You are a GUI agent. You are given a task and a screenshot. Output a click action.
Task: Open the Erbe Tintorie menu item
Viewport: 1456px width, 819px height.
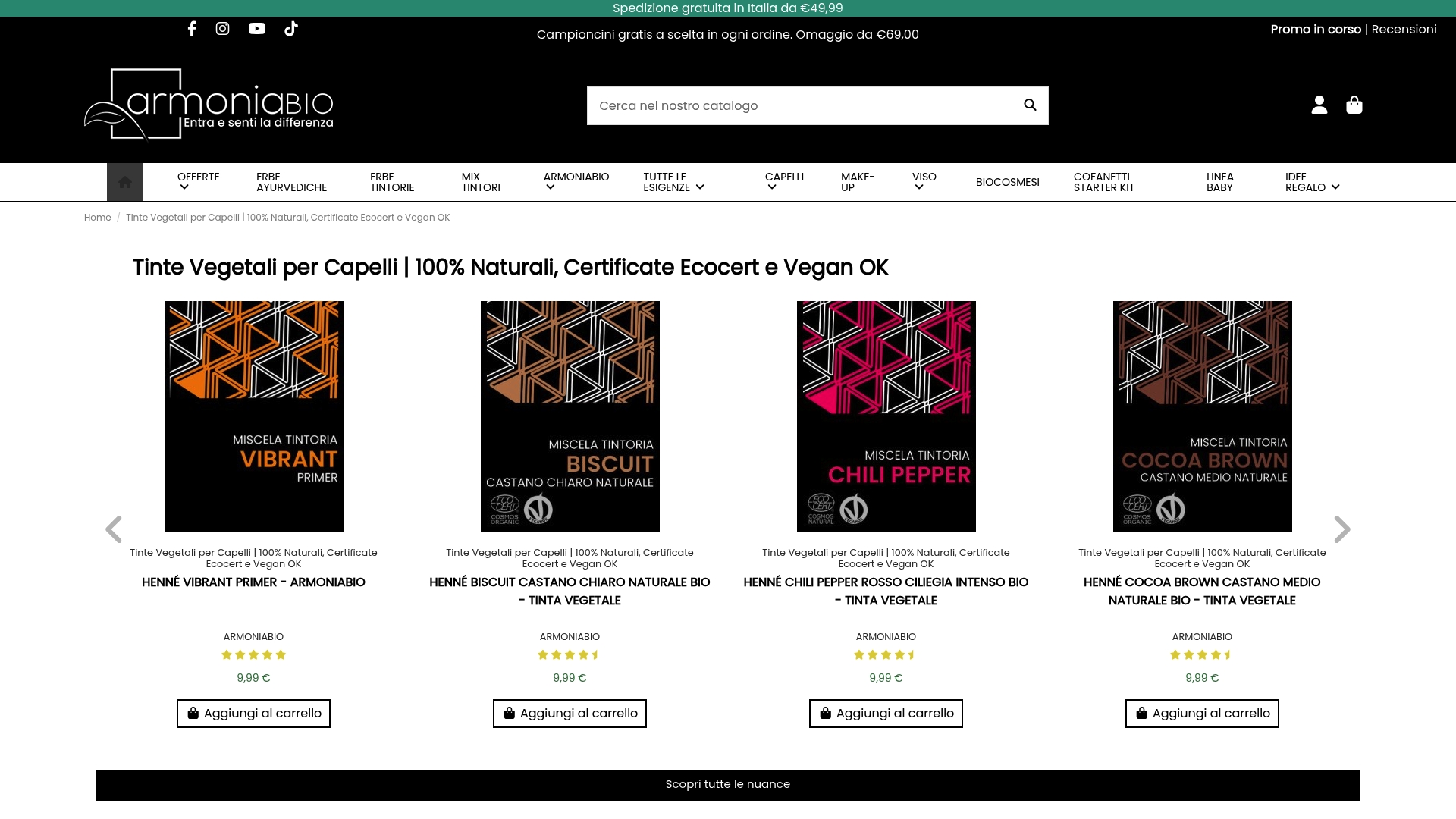point(392,182)
